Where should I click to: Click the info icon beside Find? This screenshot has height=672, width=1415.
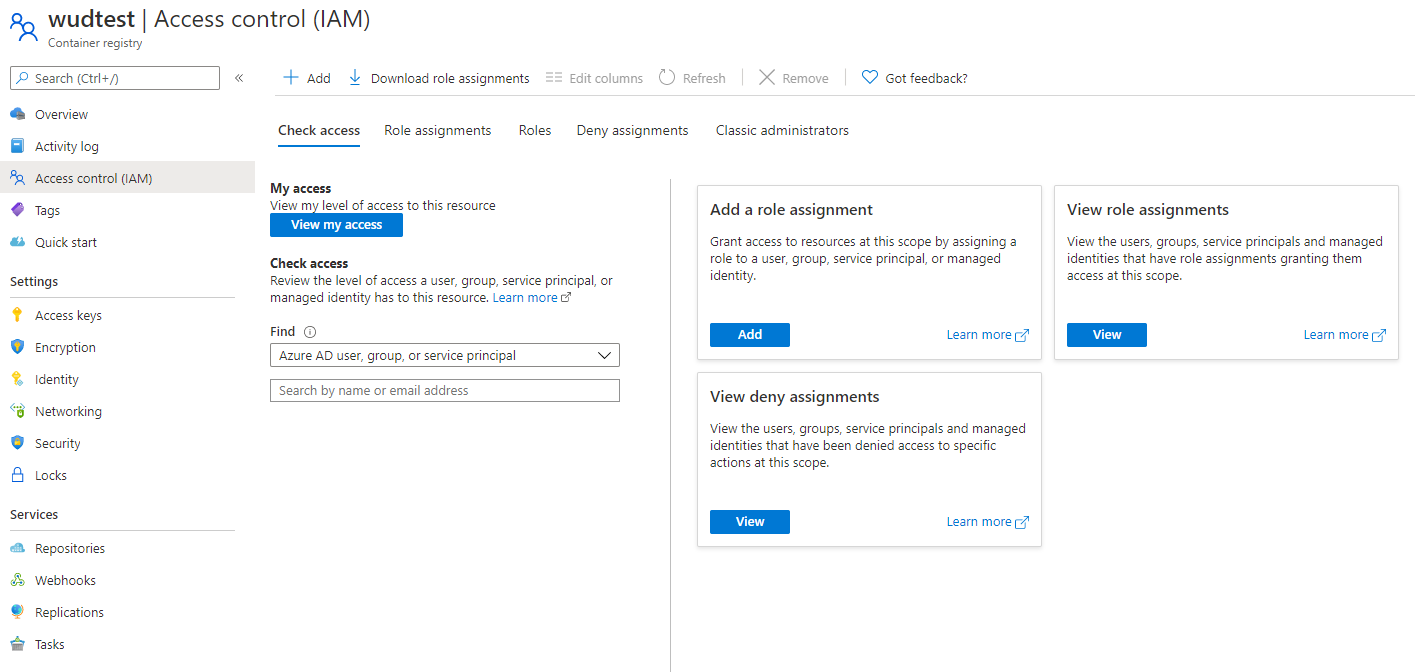[310, 332]
